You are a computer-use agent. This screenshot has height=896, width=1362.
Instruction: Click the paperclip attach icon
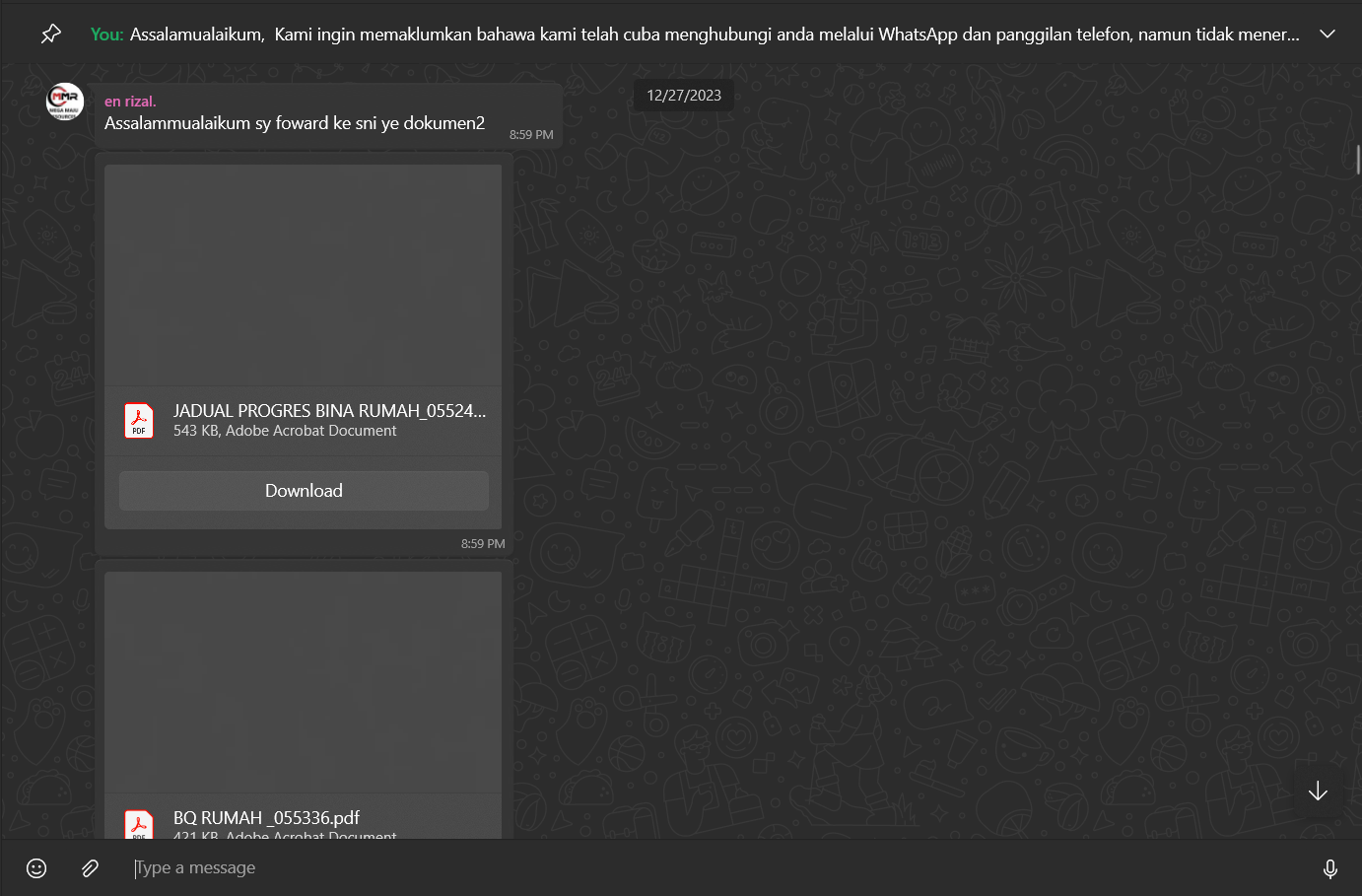(x=90, y=868)
